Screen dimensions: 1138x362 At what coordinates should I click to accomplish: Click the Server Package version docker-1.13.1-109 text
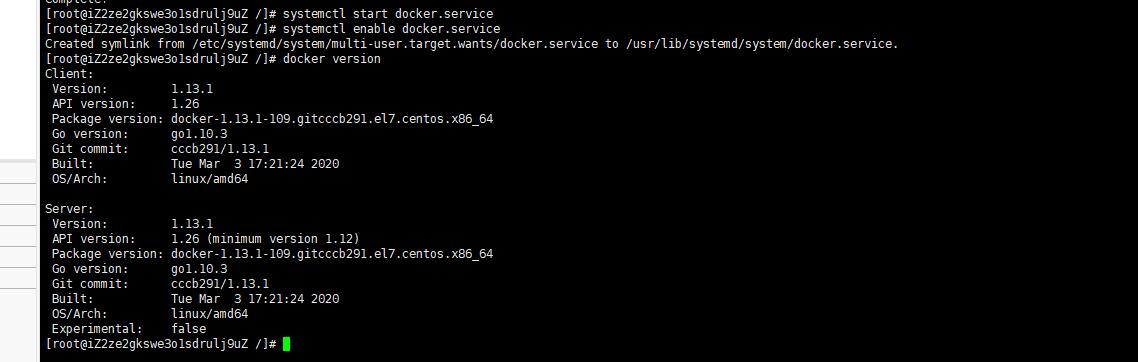[332, 254]
